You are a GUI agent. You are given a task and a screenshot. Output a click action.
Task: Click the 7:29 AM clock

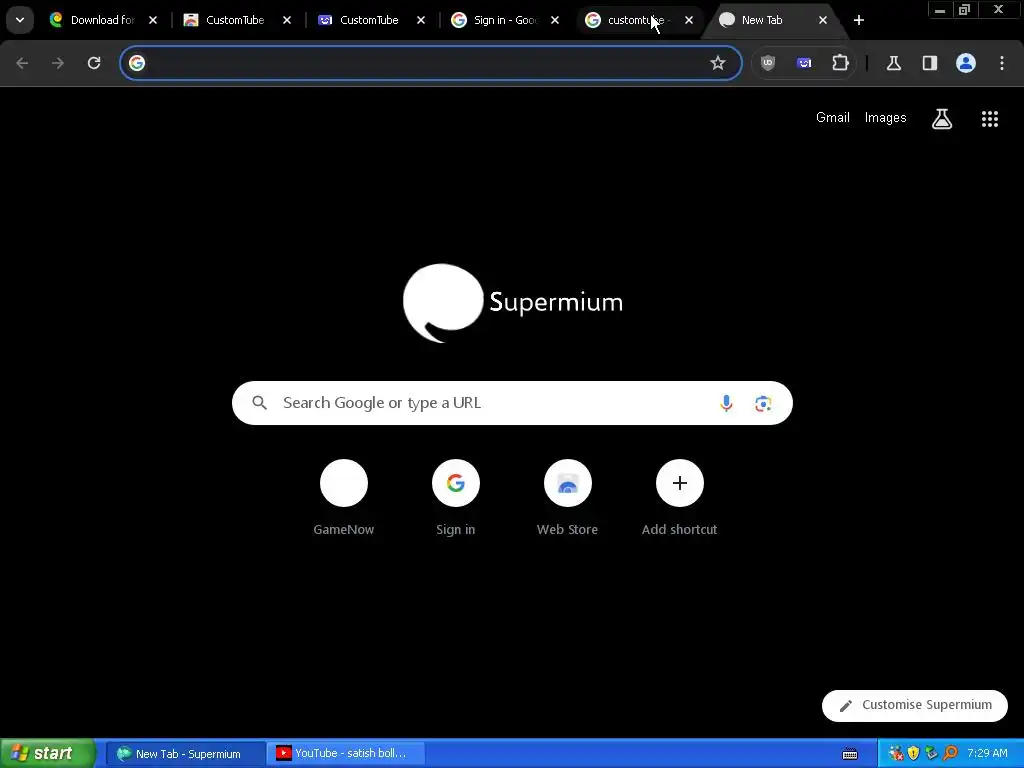pyautogui.click(x=987, y=754)
